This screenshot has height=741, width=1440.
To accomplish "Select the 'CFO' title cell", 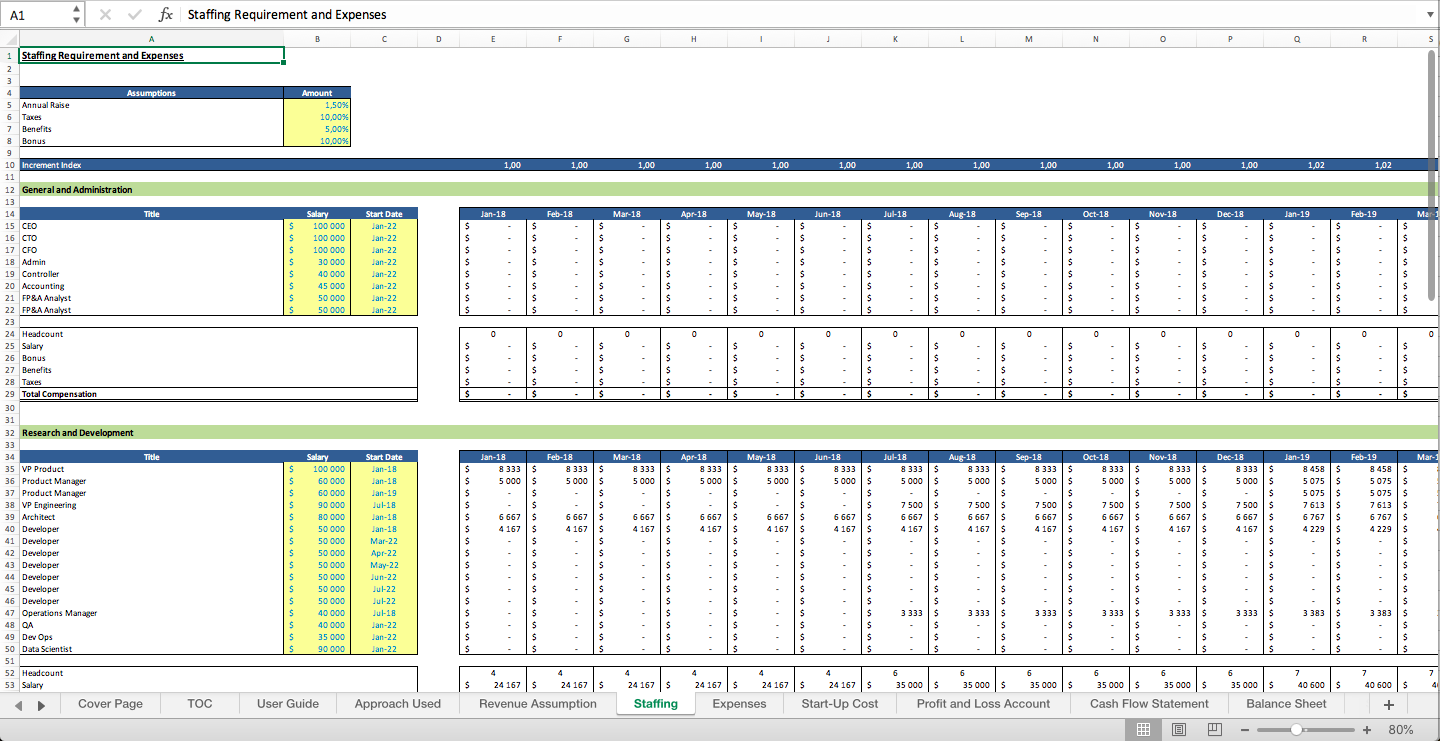I will coord(151,250).
